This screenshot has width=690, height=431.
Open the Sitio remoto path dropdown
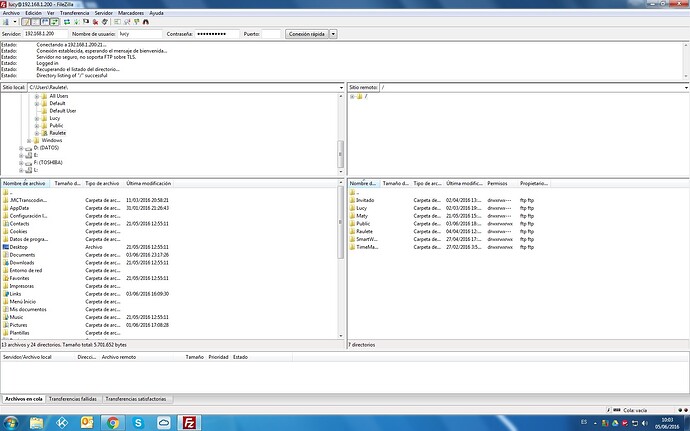click(x=686, y=88)
